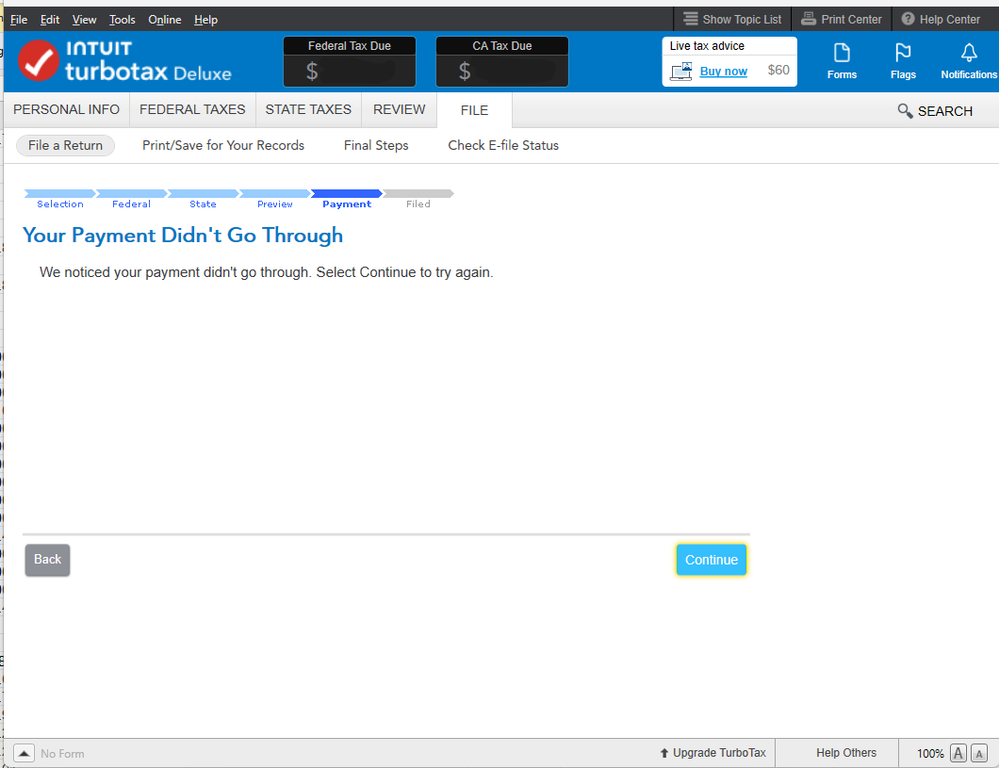Screen dimensions: 999x768
Task: Show Notifications via the bell icon
Action: coord(968,61)
